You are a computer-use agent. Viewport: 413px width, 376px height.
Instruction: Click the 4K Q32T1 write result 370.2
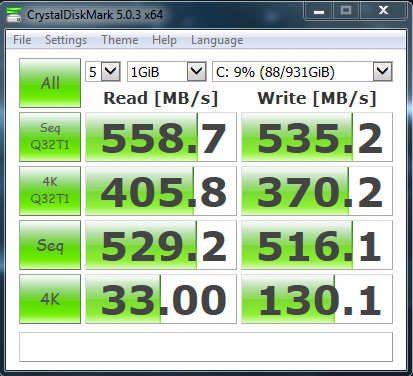coord(317,191)
